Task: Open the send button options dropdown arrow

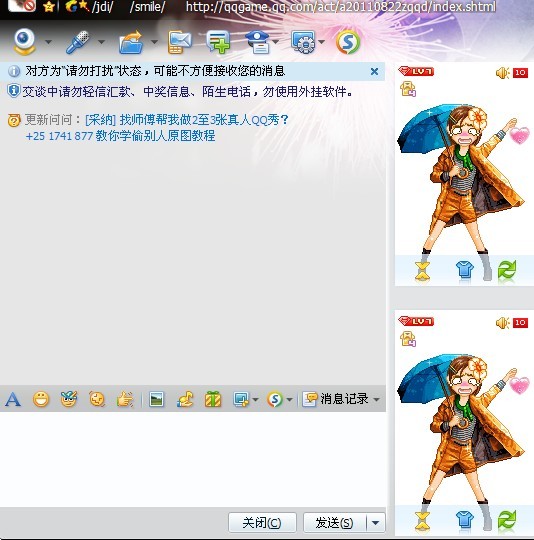Action: point(376,523)
